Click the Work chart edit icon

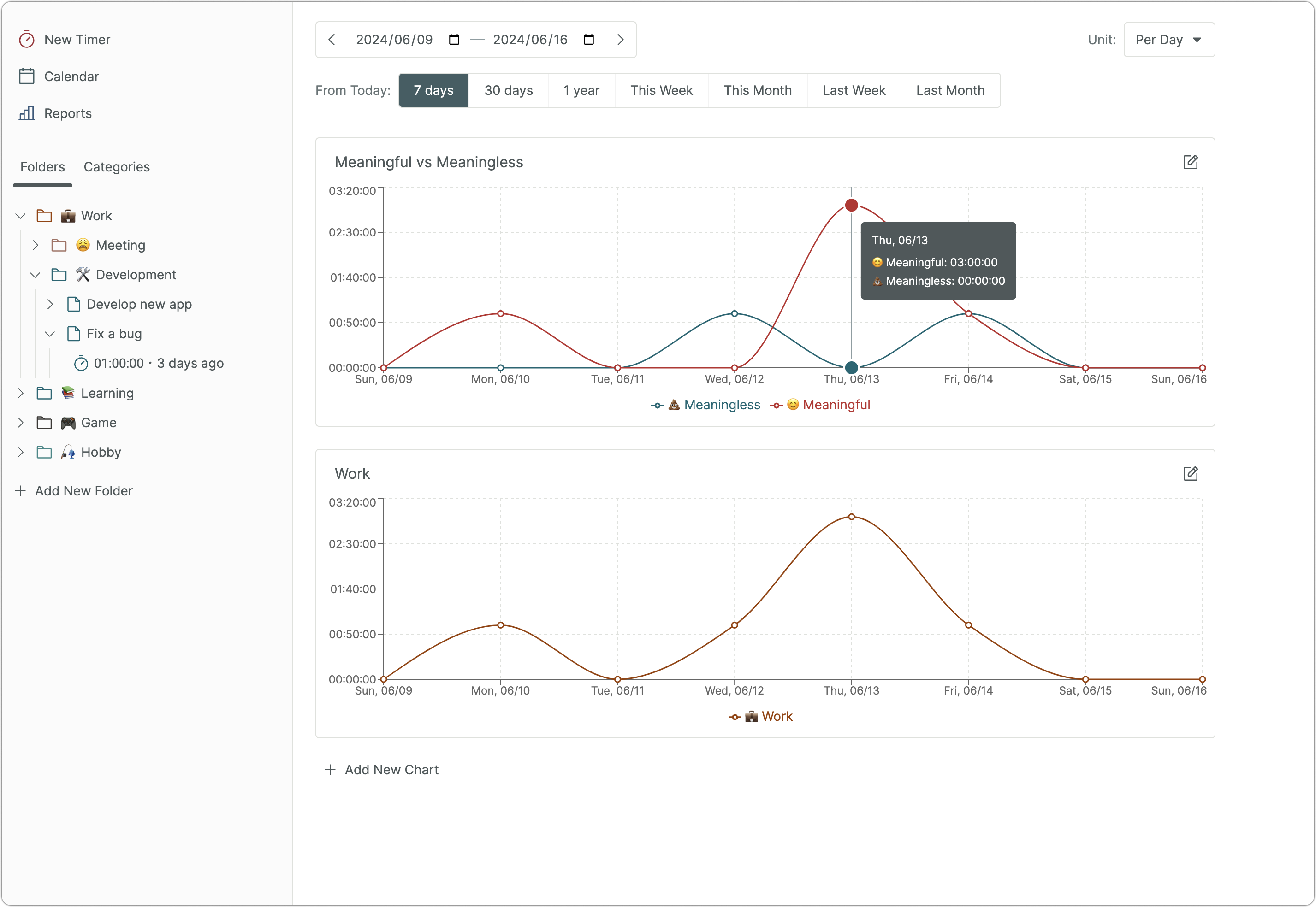click(1191, 473)
